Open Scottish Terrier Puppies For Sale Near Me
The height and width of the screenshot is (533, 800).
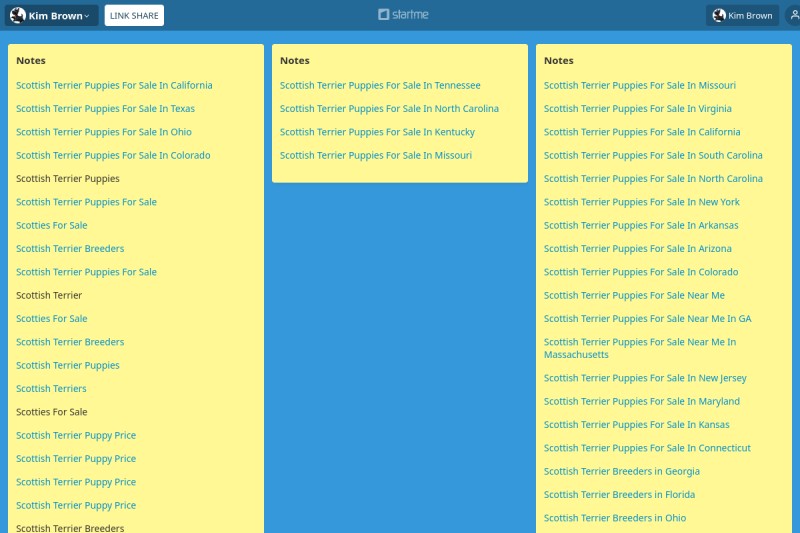[634, 295]
